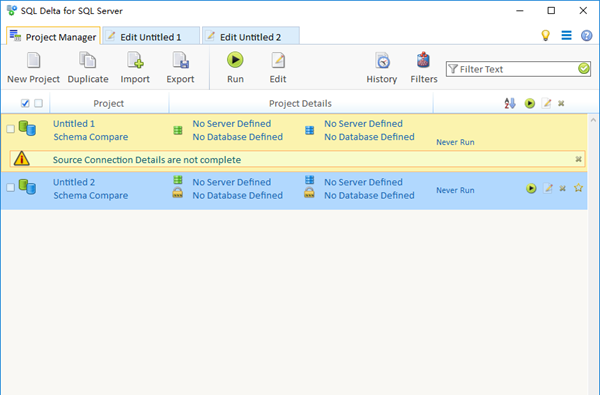Viewport: 600px width, 395px height.
Task: Open the Filters tool
Action: pos(424,68)
